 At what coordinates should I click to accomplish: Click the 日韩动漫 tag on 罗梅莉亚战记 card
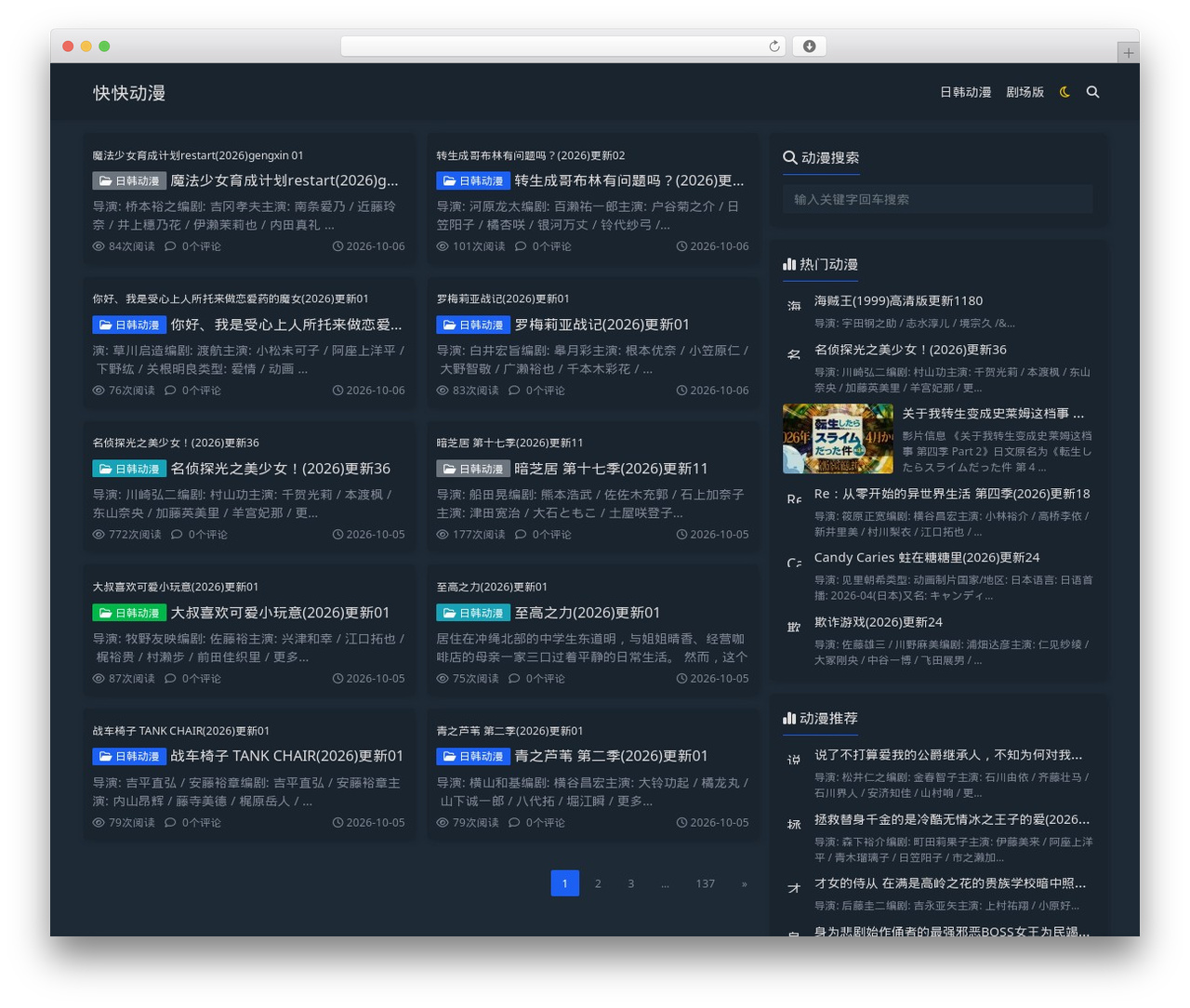(x=473, y=325)
